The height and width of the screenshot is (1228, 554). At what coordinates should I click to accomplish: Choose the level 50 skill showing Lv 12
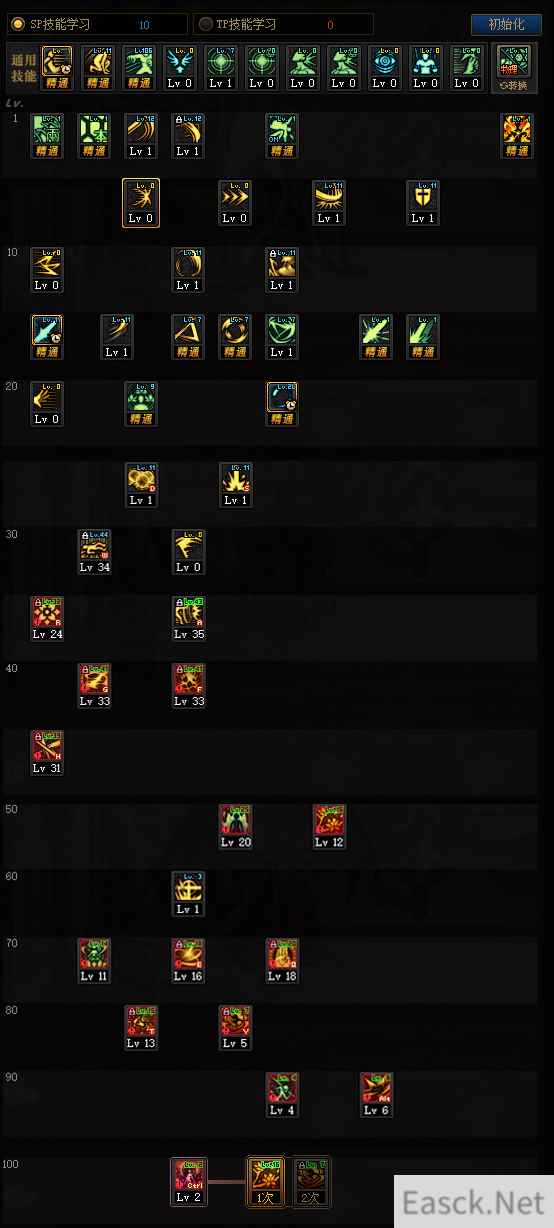(x=329, y=827)
